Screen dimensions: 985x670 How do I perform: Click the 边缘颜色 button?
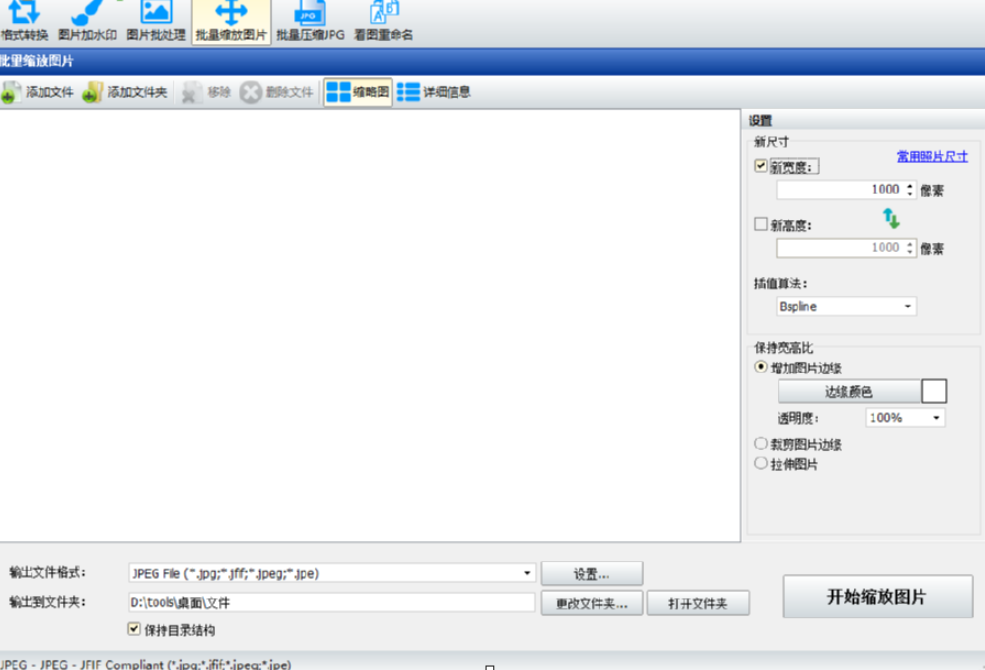click(849, 392)
